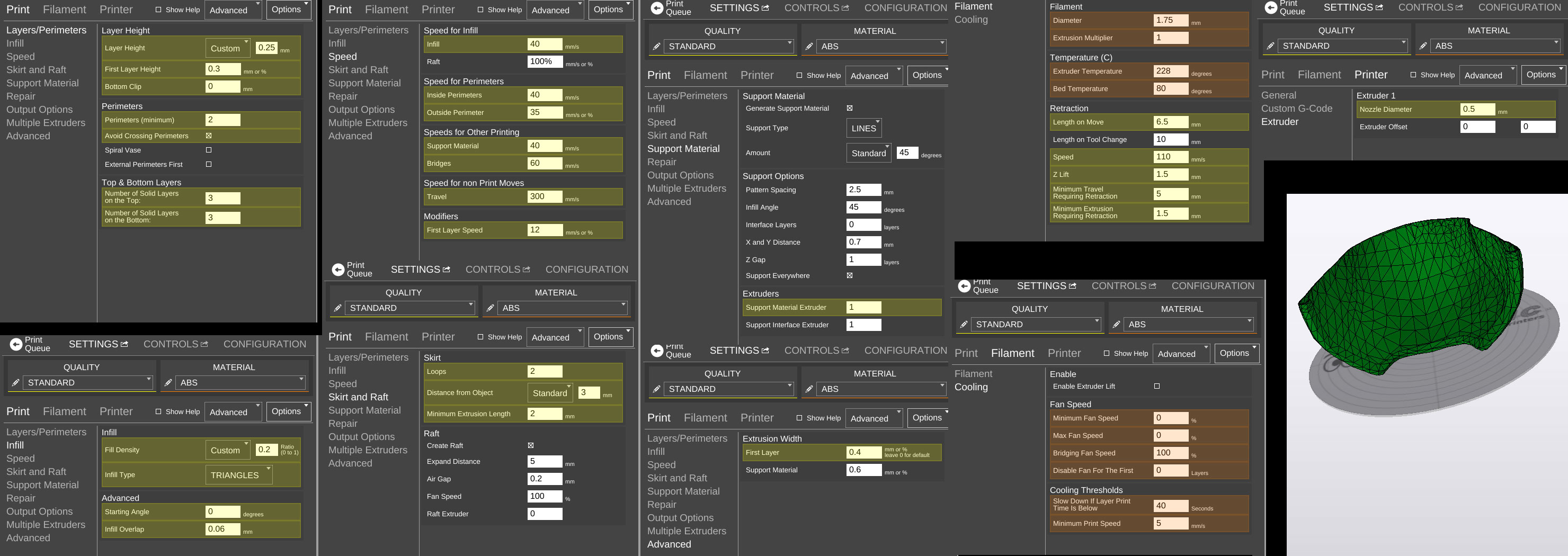Toggle the Create Raft checkbox

[x=530, y=445]
